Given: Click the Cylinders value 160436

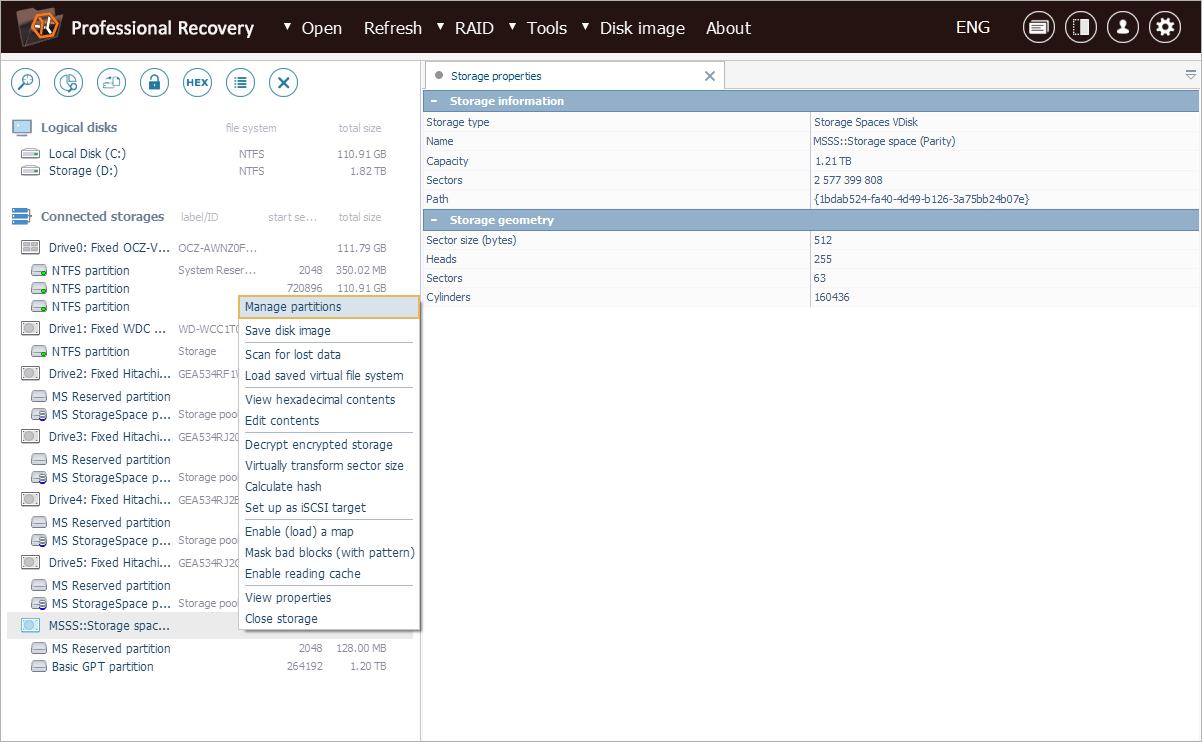Looking at the screenshot, I should pos(832,297).
